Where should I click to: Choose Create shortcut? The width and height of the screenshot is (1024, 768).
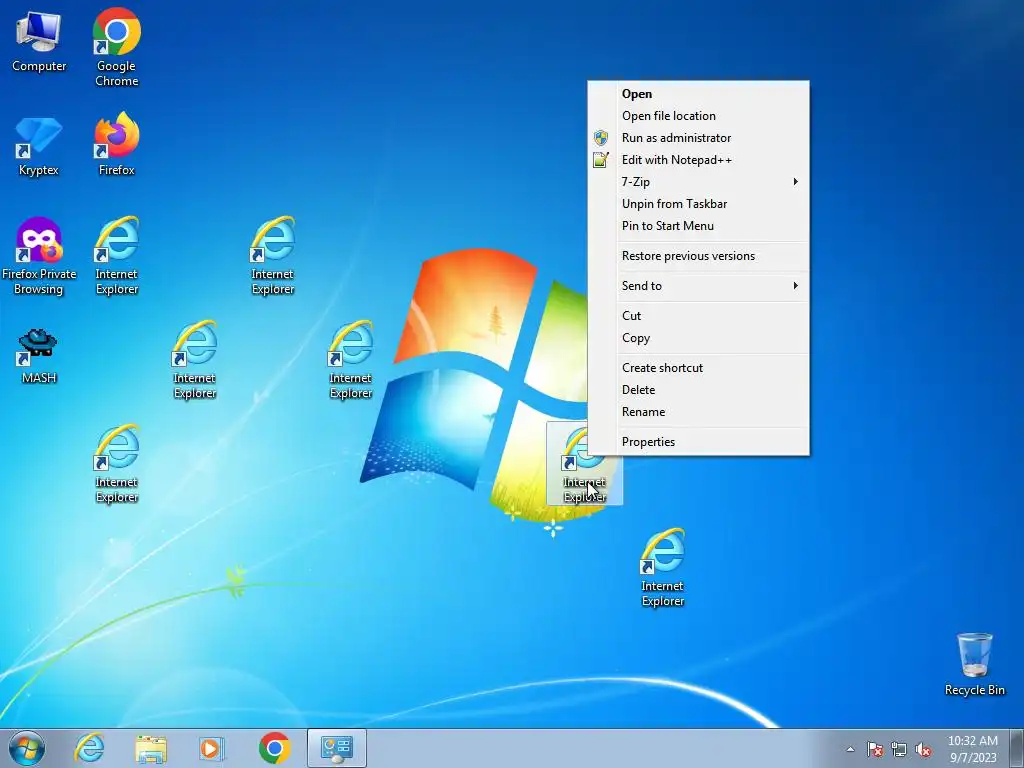click(x=698, y=368)
